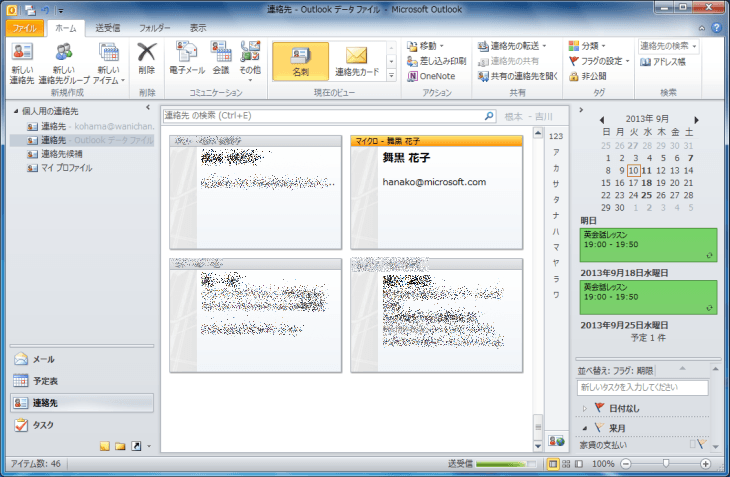
Task: Send contact to OneNote
Action: coord(431,76)
